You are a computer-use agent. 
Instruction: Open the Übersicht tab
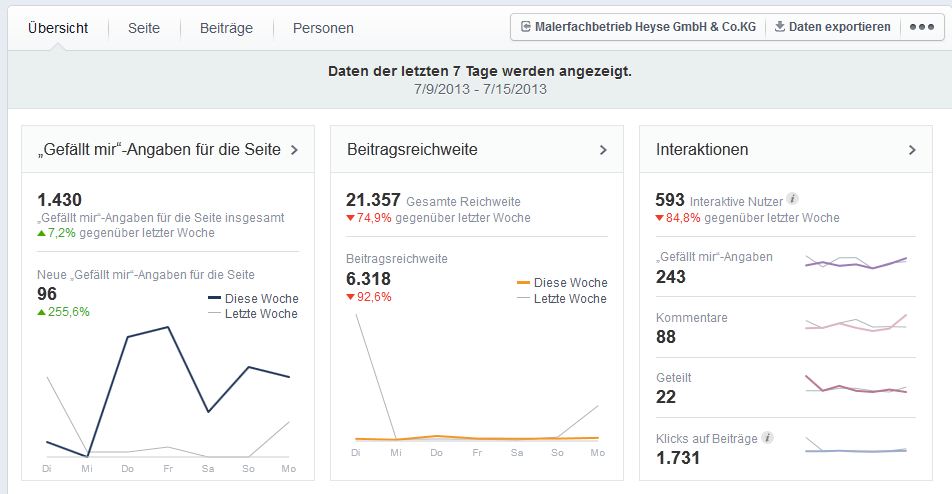pos(58,28)
